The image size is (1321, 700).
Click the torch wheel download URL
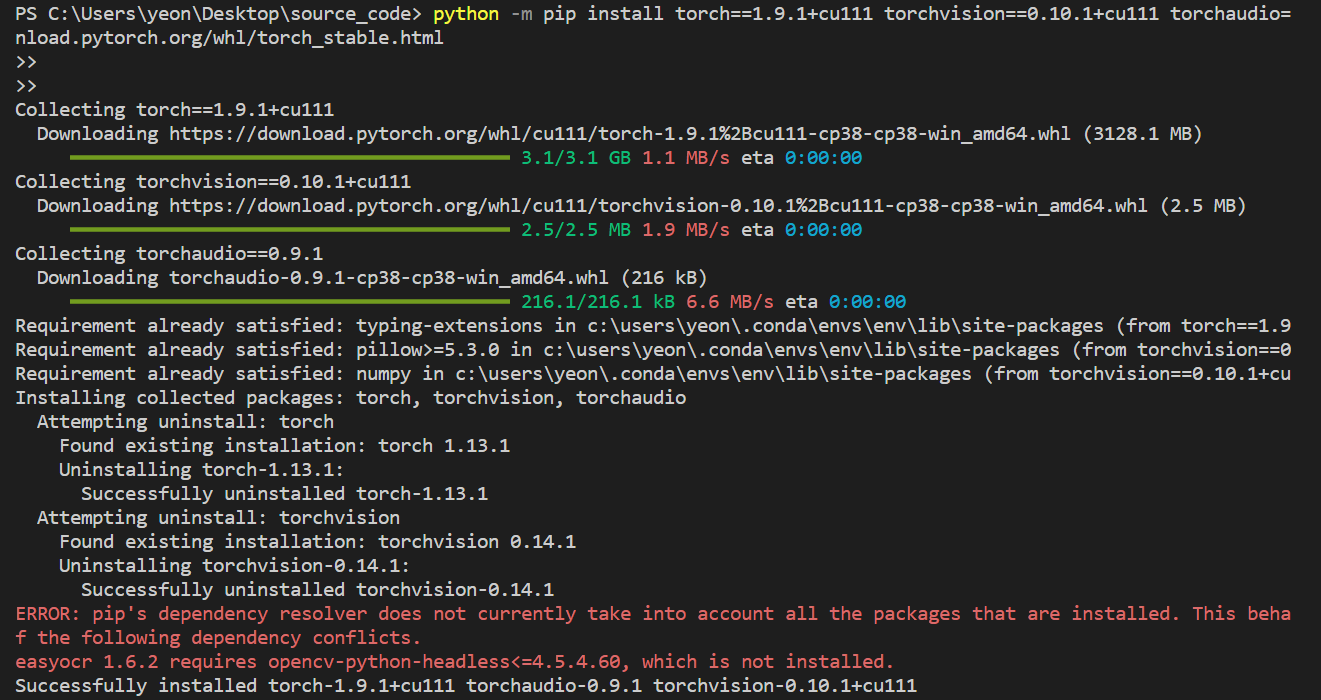coord(620,134)
